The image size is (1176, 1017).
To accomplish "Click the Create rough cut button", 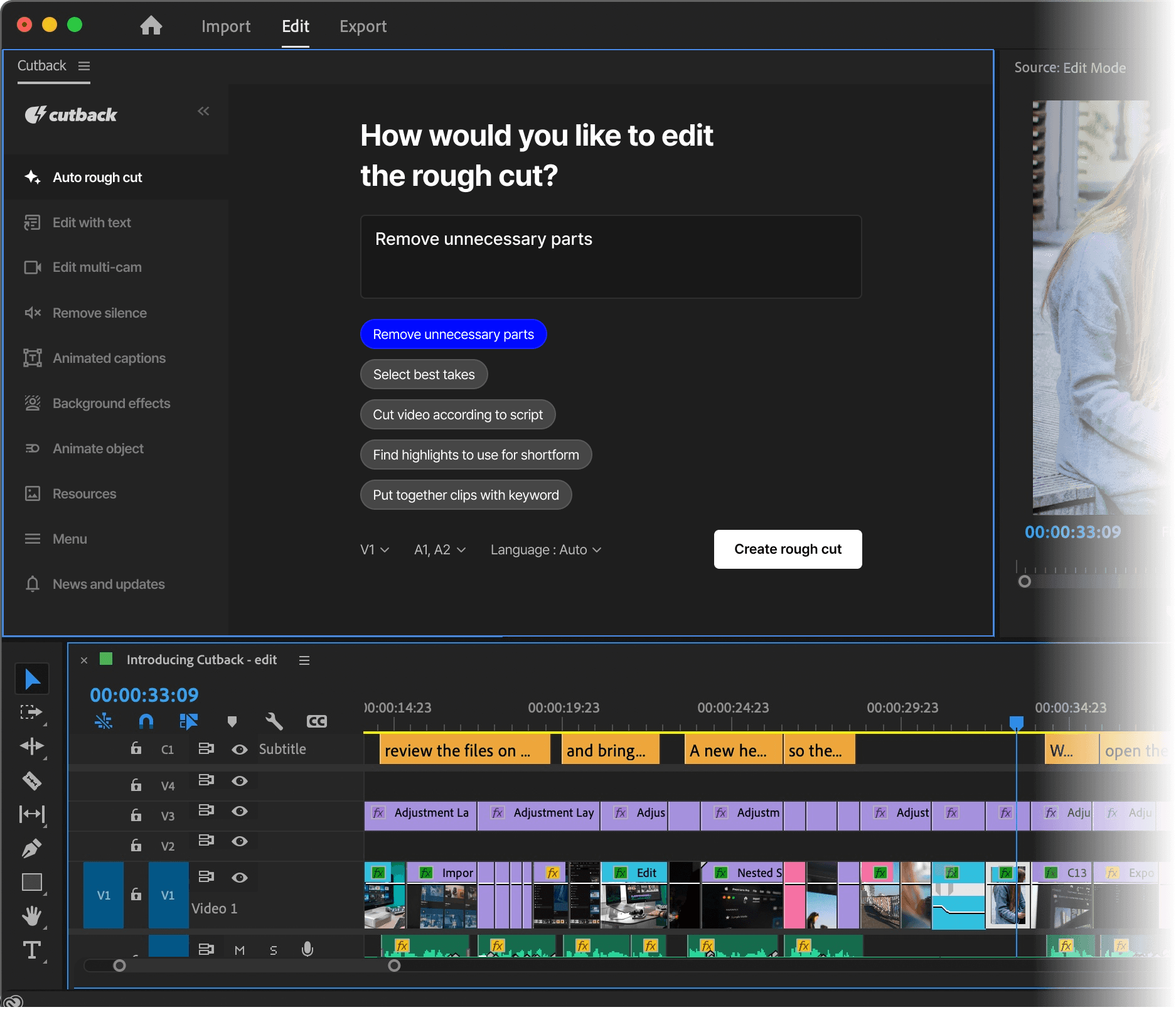I will tap(788, 549).
